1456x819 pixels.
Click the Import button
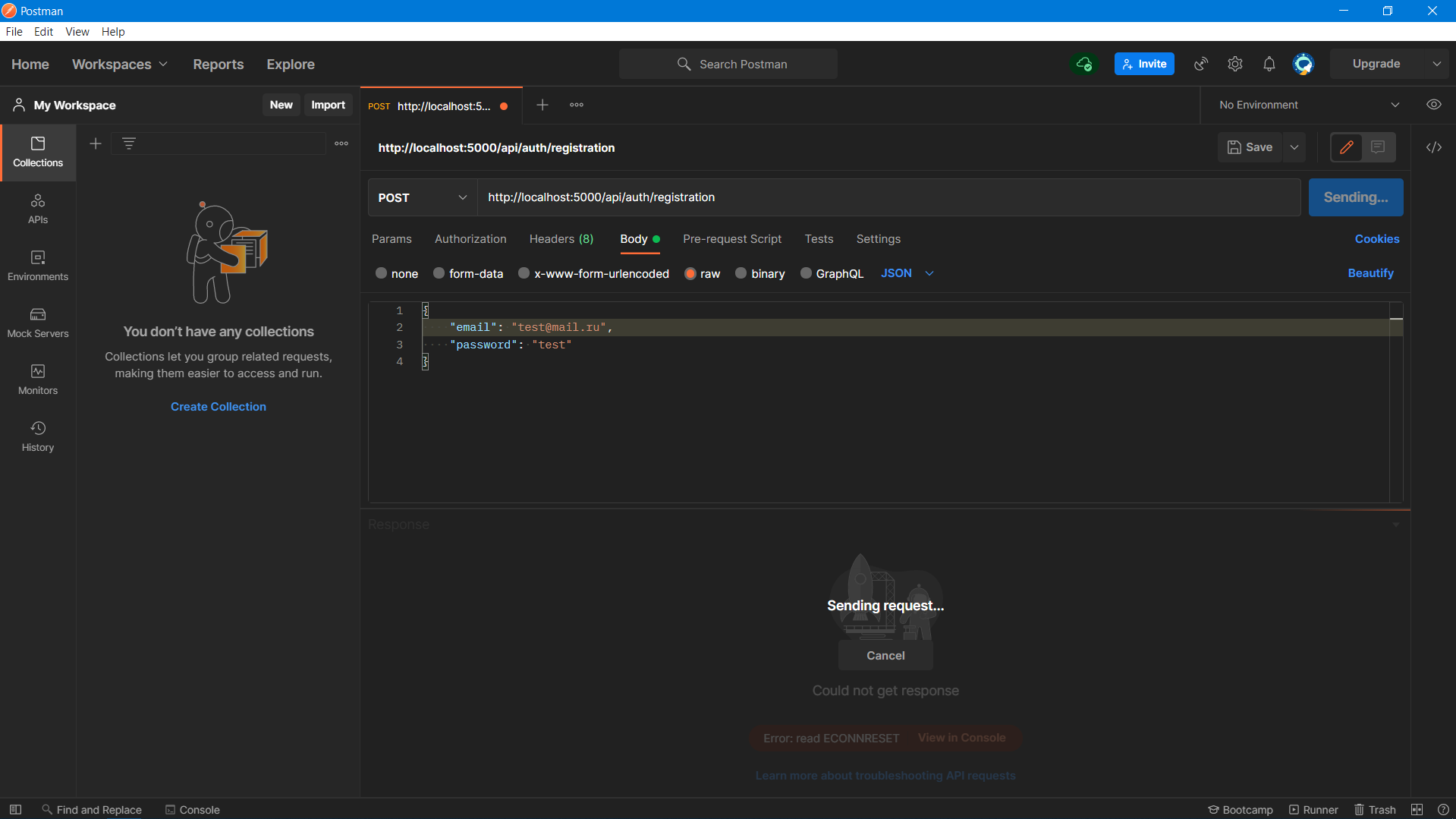click(x=328, y=105)
